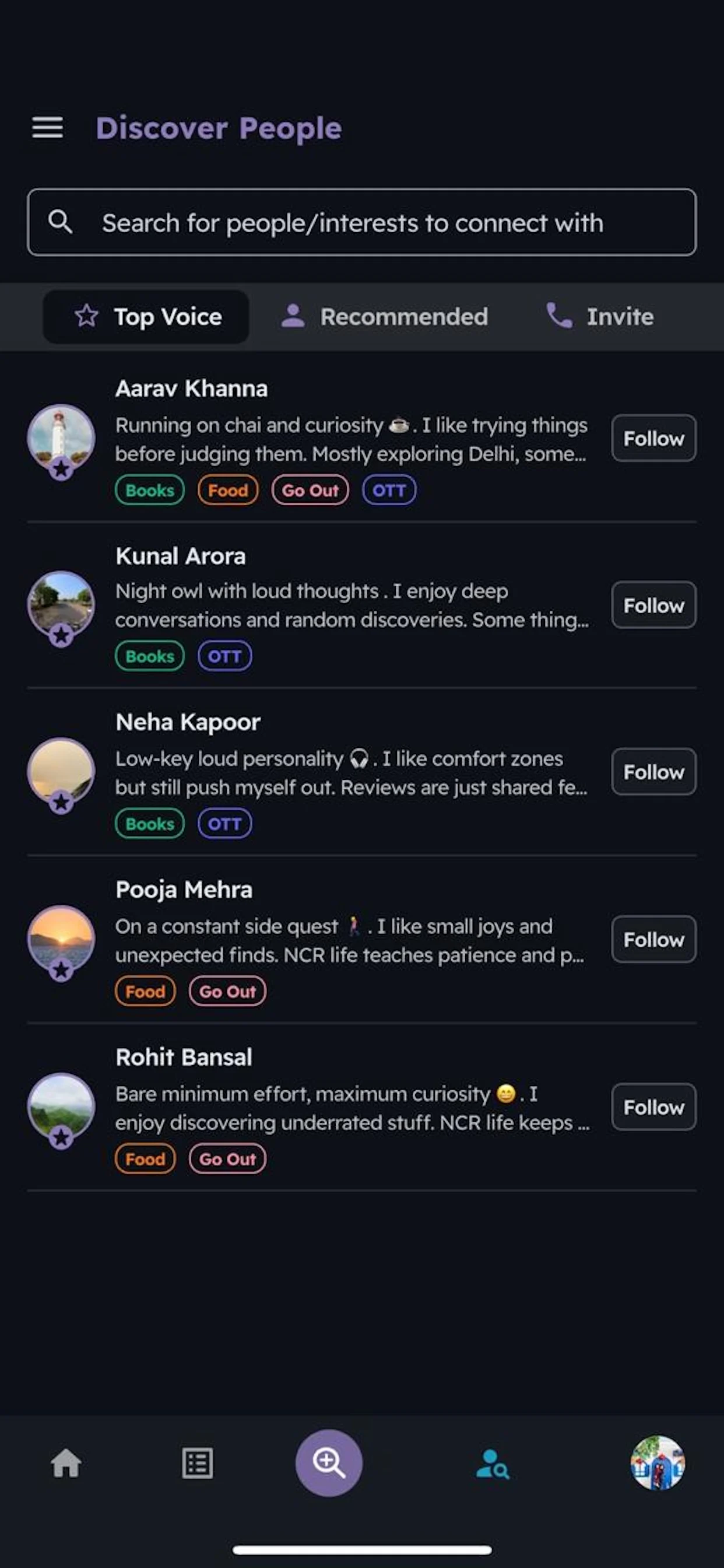The width and height of the screenshot is (724, 1568).
Task: Tap the home icon in bottom bar
Action: (x=66, y=1462)
